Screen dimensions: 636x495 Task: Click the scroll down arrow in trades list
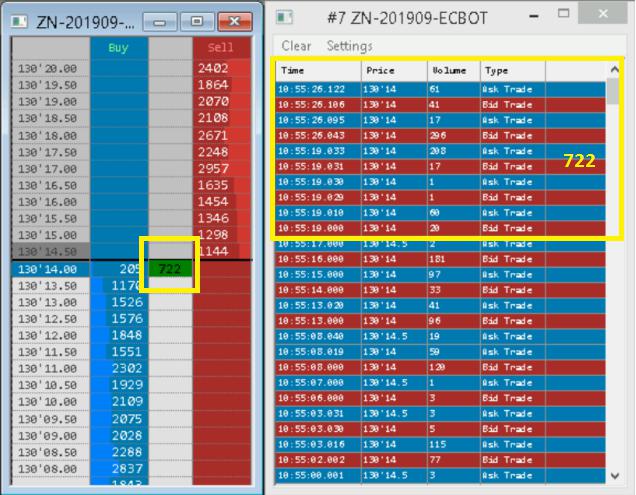[x=615, y=476]
